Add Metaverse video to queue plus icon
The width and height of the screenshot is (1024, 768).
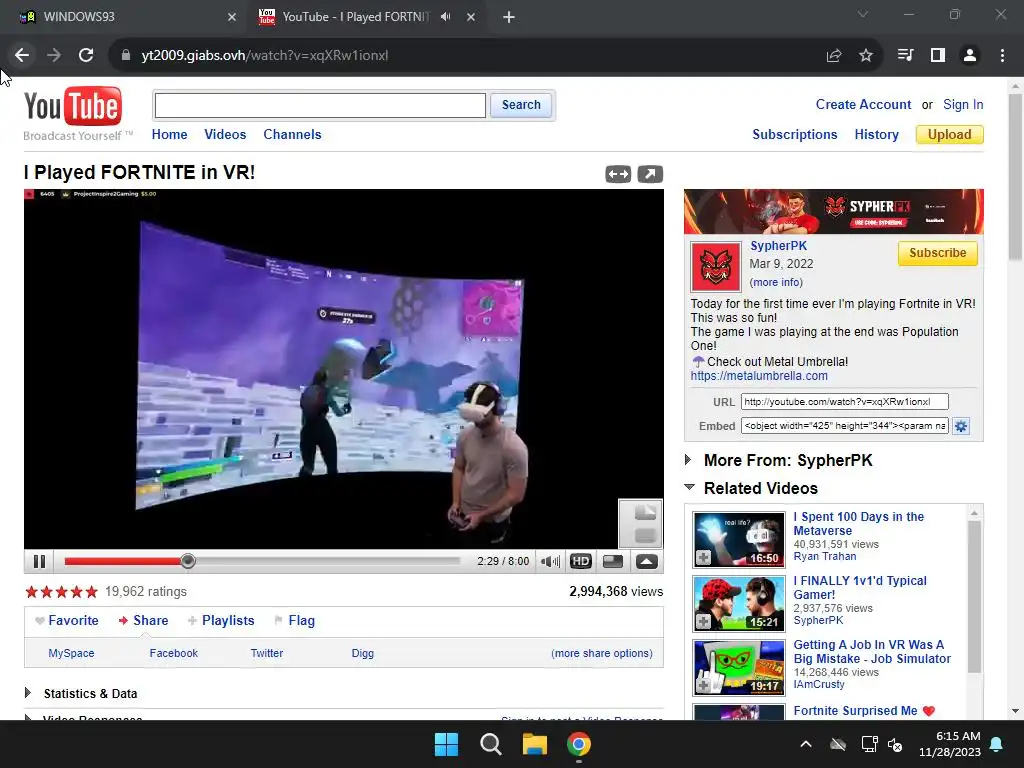(x=703, y=558)
